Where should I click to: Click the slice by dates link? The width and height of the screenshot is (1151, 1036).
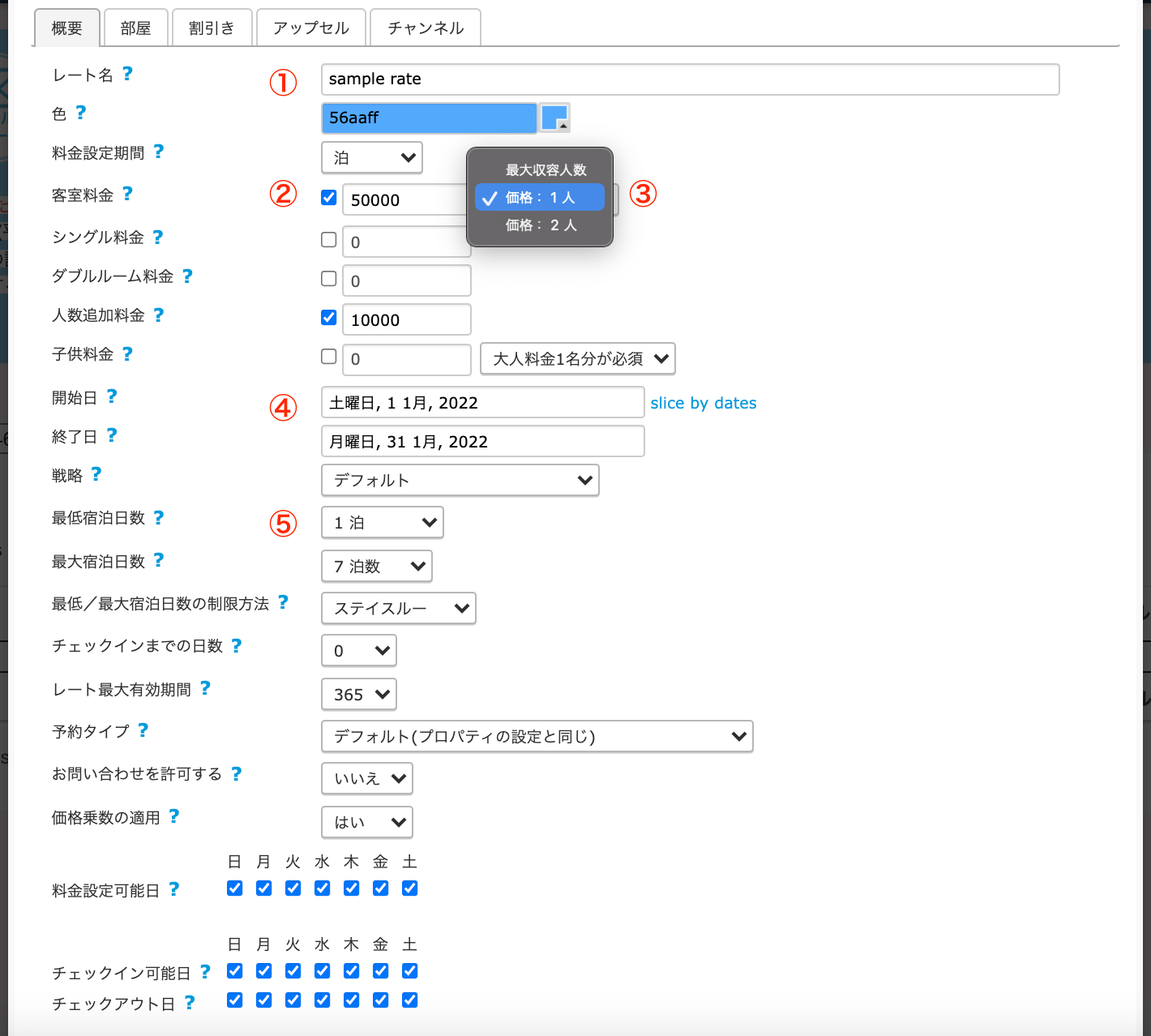click(703, 404)
